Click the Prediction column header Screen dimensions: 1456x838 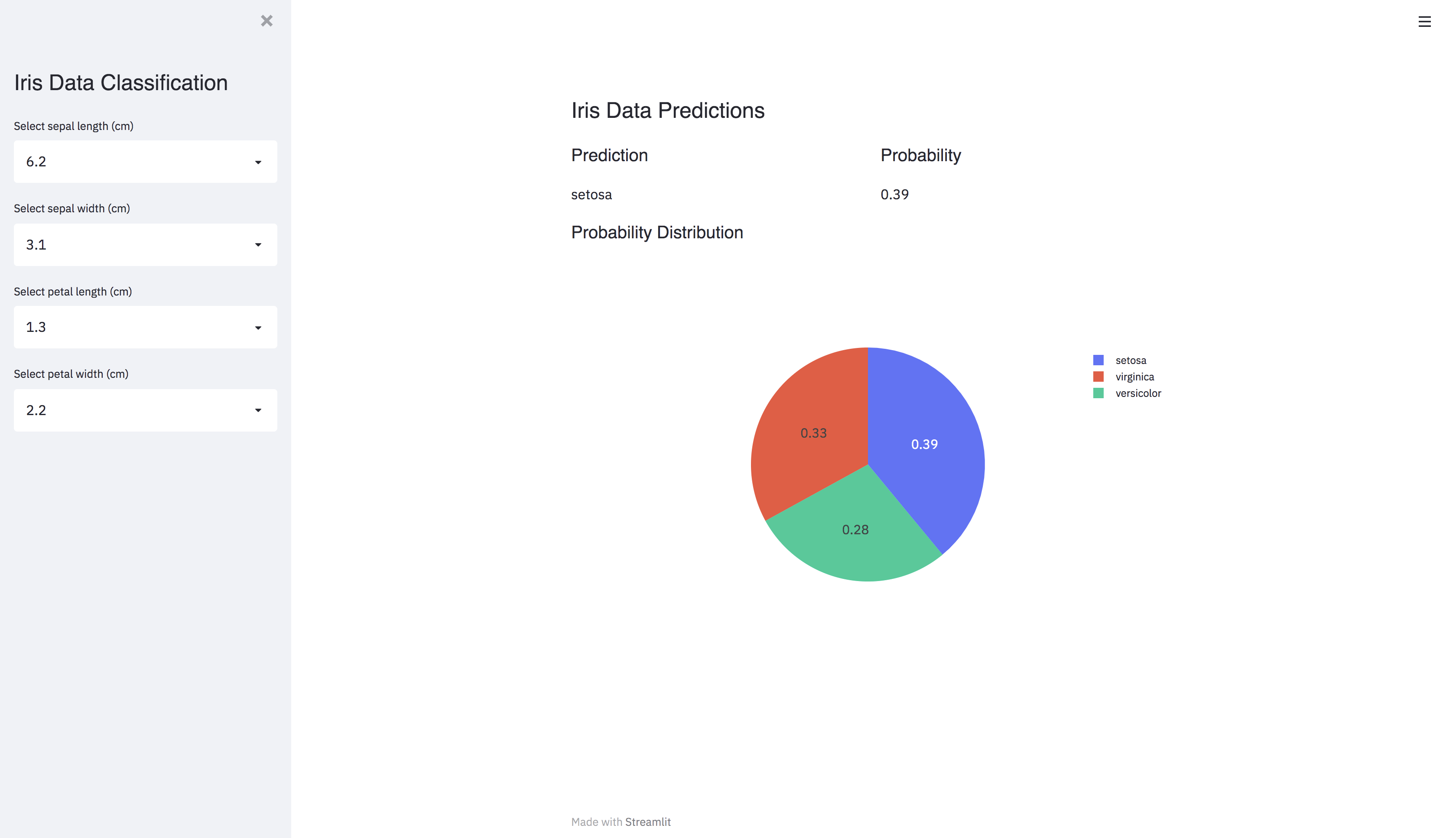click(609, 155)
